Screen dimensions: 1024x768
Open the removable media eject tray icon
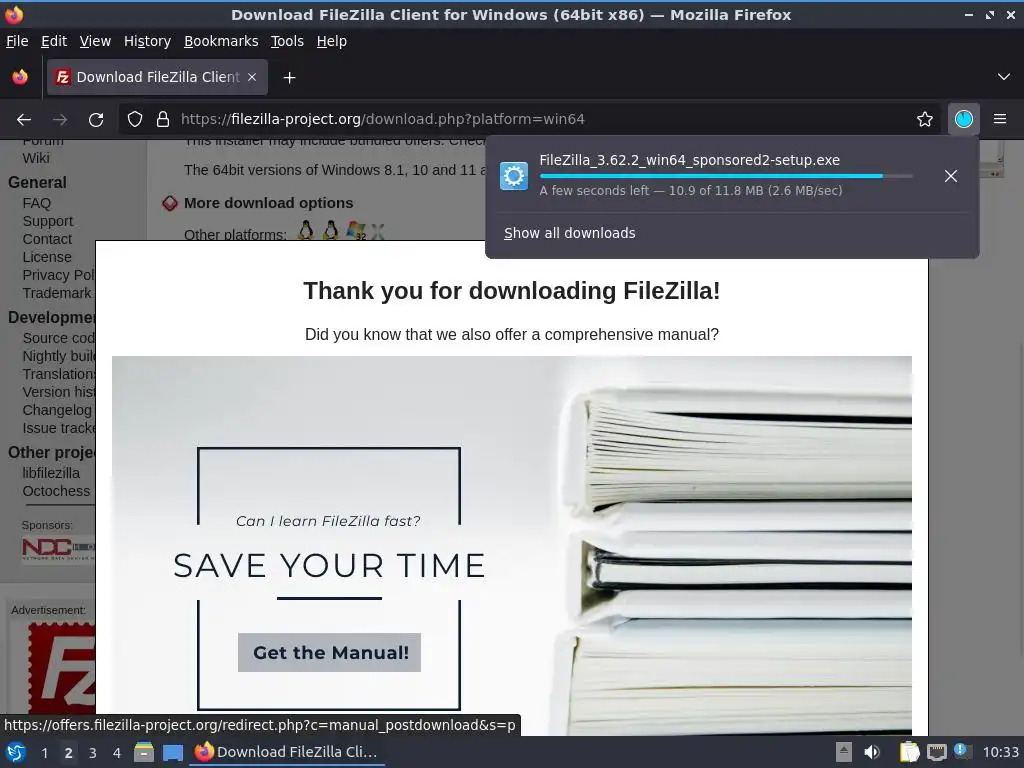(843, 752)
